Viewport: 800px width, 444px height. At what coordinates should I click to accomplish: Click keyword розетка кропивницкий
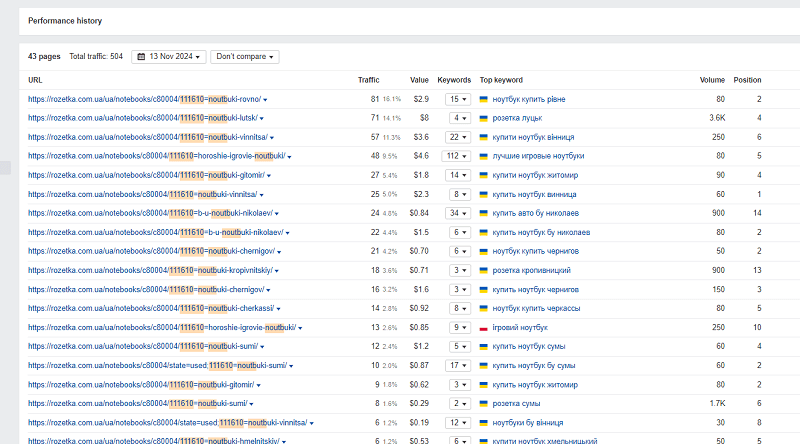coord(532,270)
